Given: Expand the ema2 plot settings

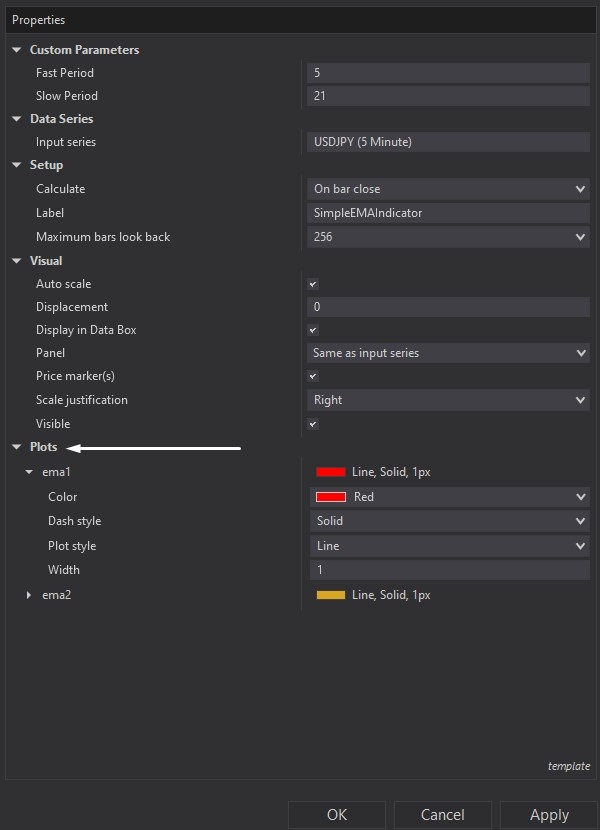Looking at the screenshot, I should point(28,594).
